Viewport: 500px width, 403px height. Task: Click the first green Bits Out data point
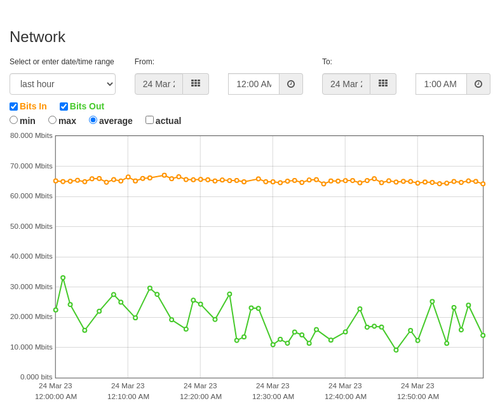(x=56, y=310)
